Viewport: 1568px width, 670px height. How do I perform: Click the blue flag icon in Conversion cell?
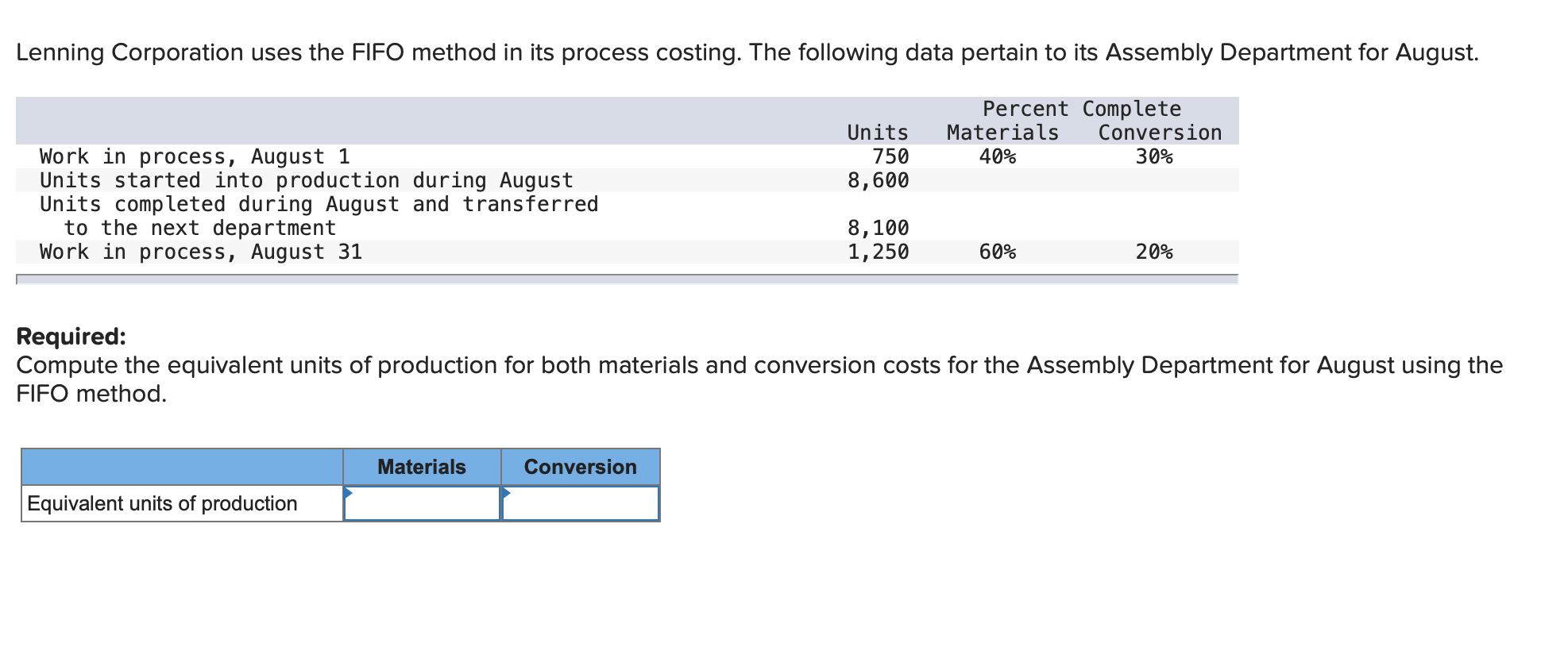click(x=506, y=493)
